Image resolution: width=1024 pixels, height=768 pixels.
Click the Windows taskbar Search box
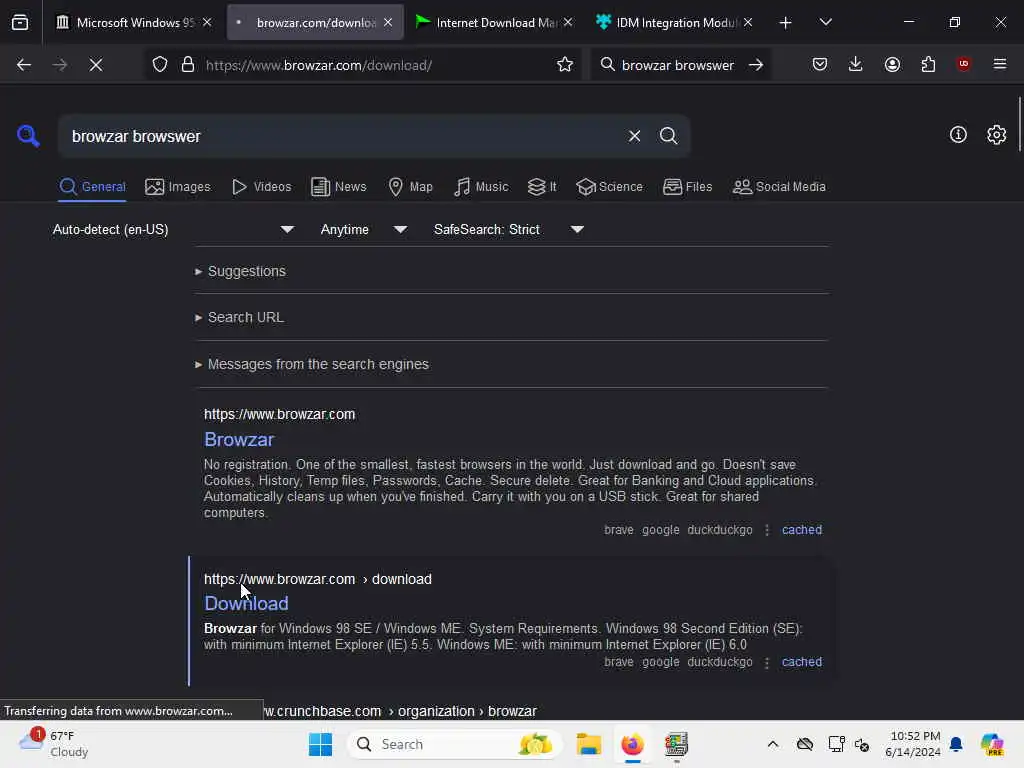455,744
